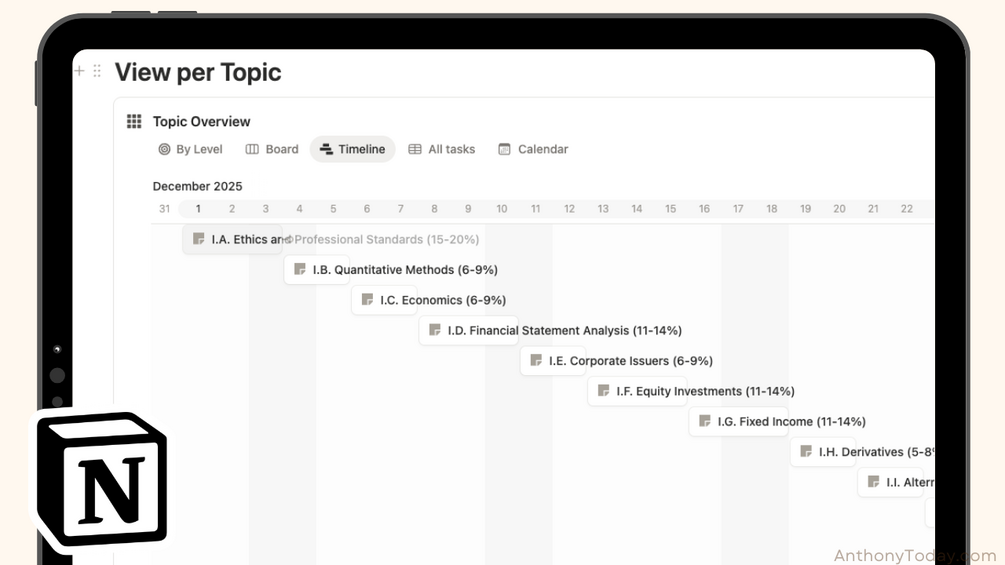Image resolution: width=1005 pixels, height=565 pixels.
Task: Open the I.H. Derivatives timeline item
Action: 862,452
